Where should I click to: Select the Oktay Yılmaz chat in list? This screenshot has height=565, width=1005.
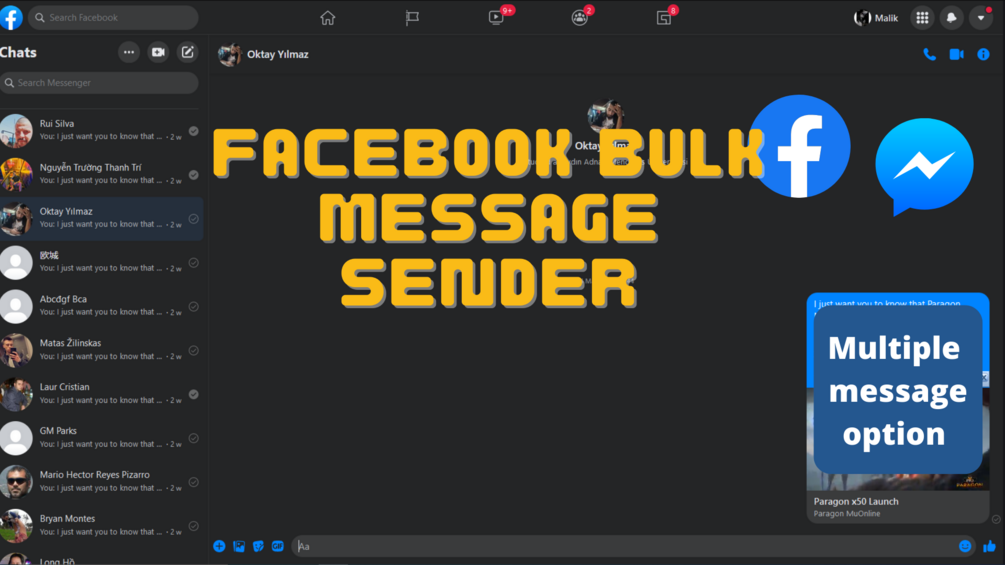(x=101, y=218)
